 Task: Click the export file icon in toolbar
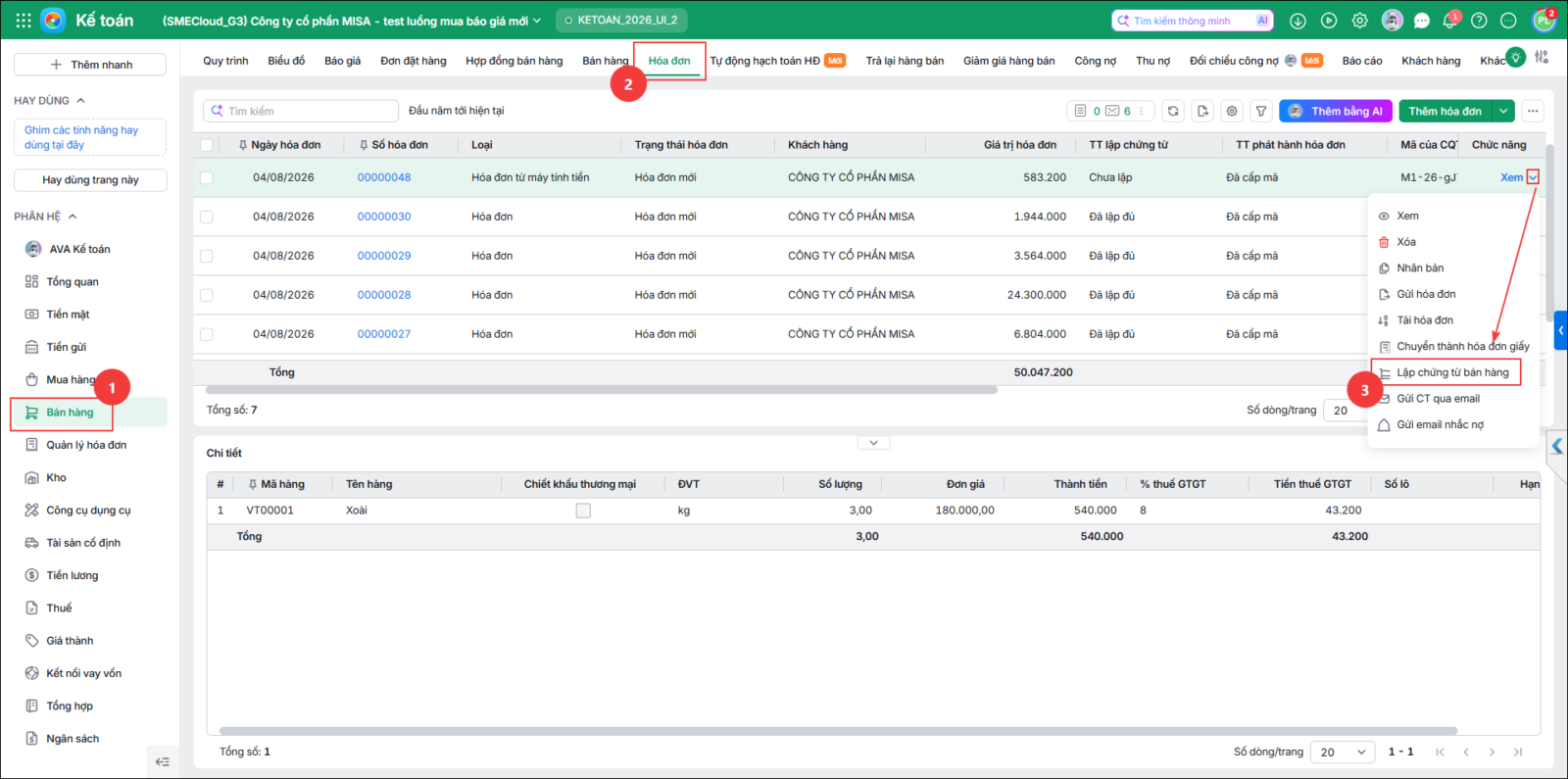click(1202, 111)
